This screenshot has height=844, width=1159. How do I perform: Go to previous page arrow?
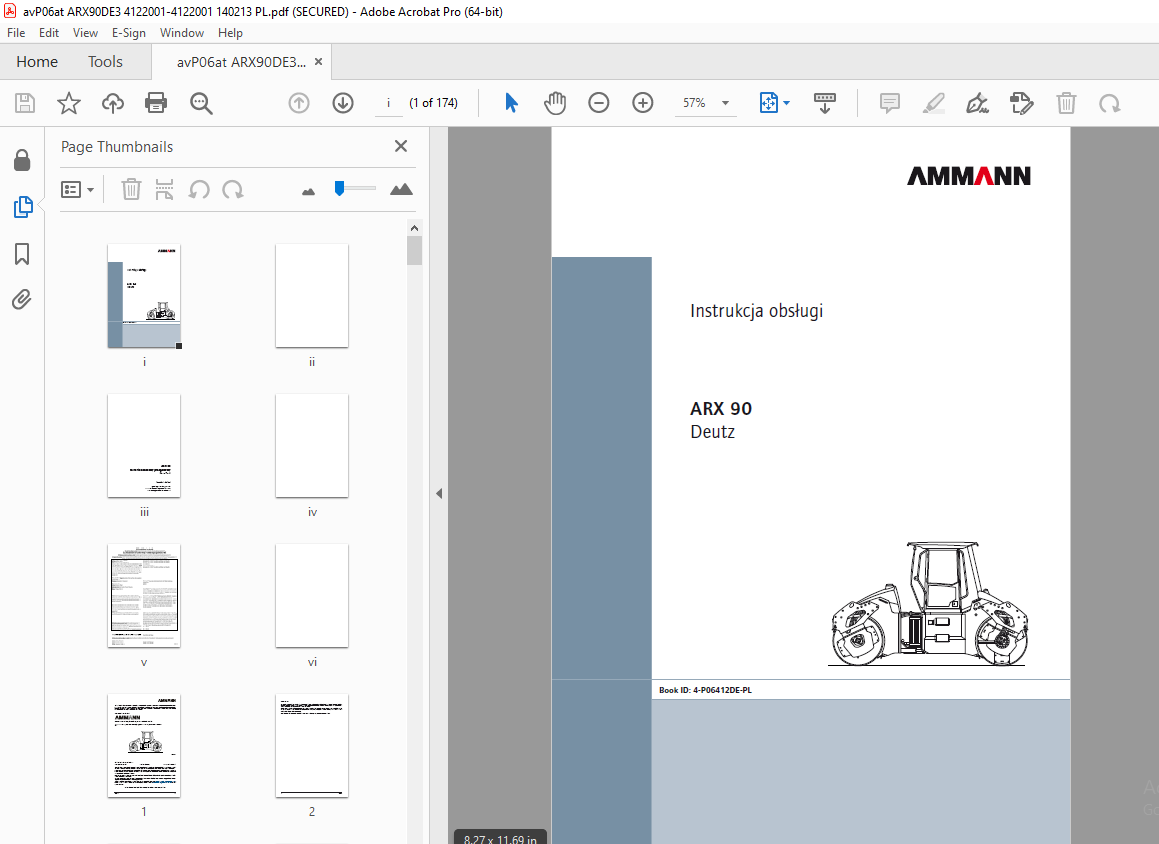pyautogui.click(x=299, y=103)
